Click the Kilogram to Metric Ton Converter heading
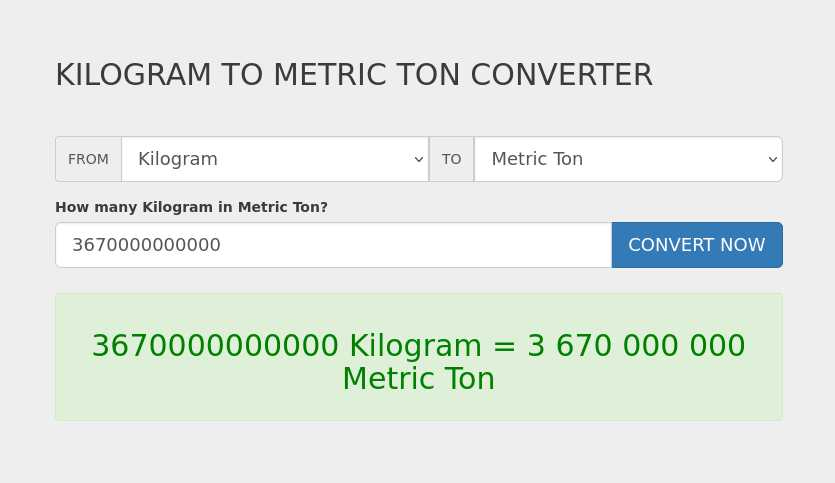This screenshot has width=835, height=483. (353, 76)
